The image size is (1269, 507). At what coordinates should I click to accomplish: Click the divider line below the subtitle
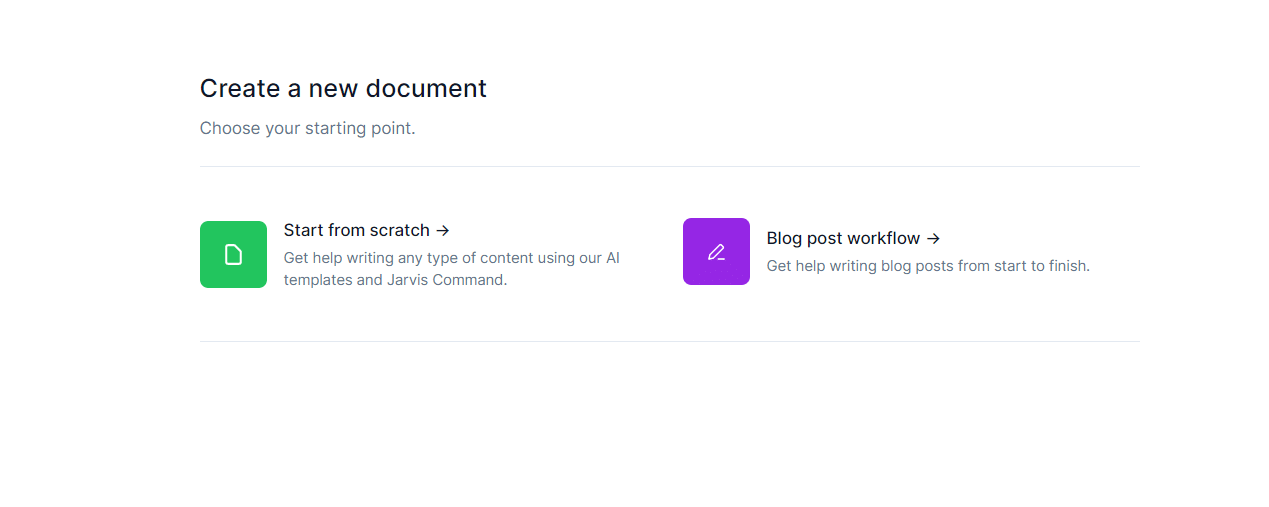click(x=669, y=166)
